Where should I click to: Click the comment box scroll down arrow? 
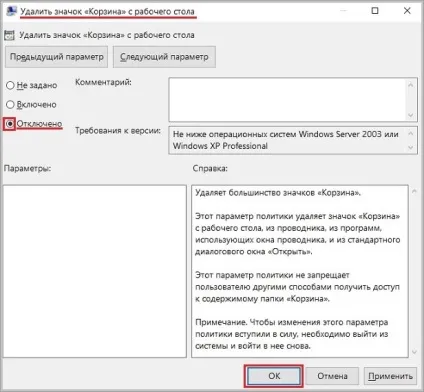pos(411,115)
